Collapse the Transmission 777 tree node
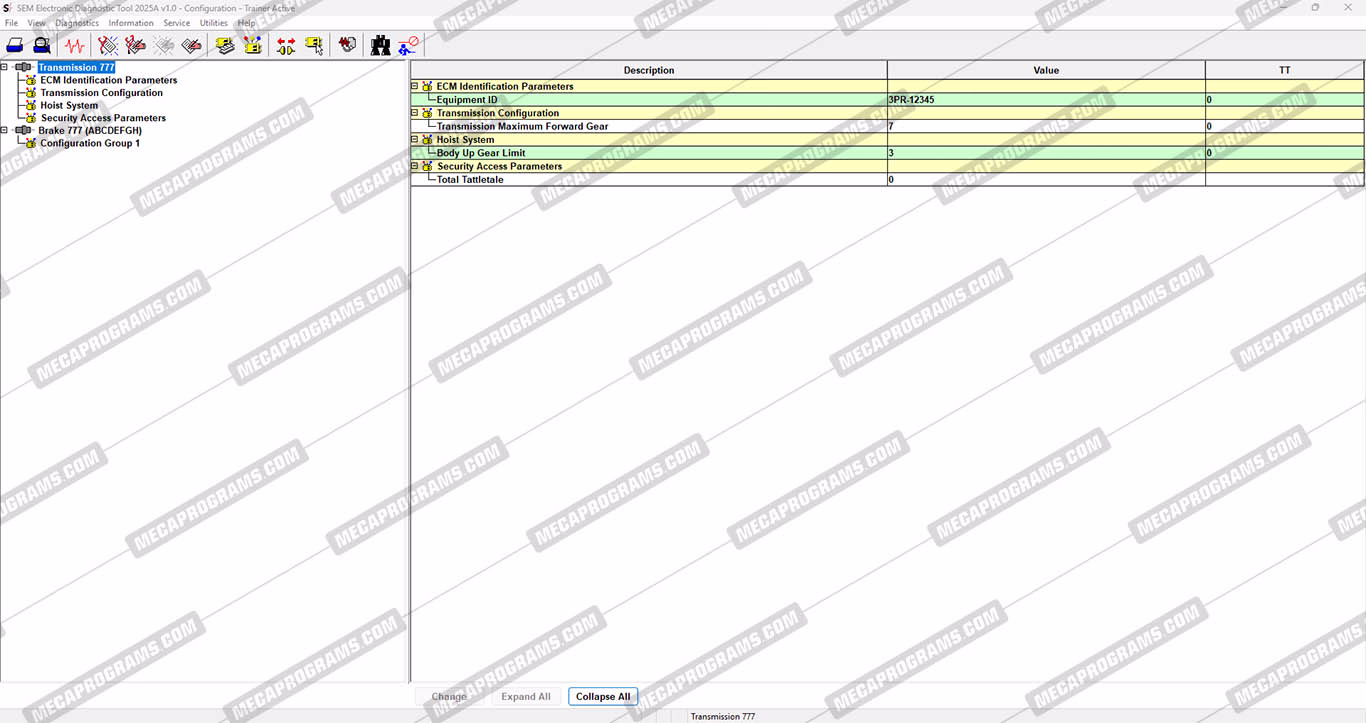The width and height of the screenshot is (1366, 723). click(x=4, y=68)
